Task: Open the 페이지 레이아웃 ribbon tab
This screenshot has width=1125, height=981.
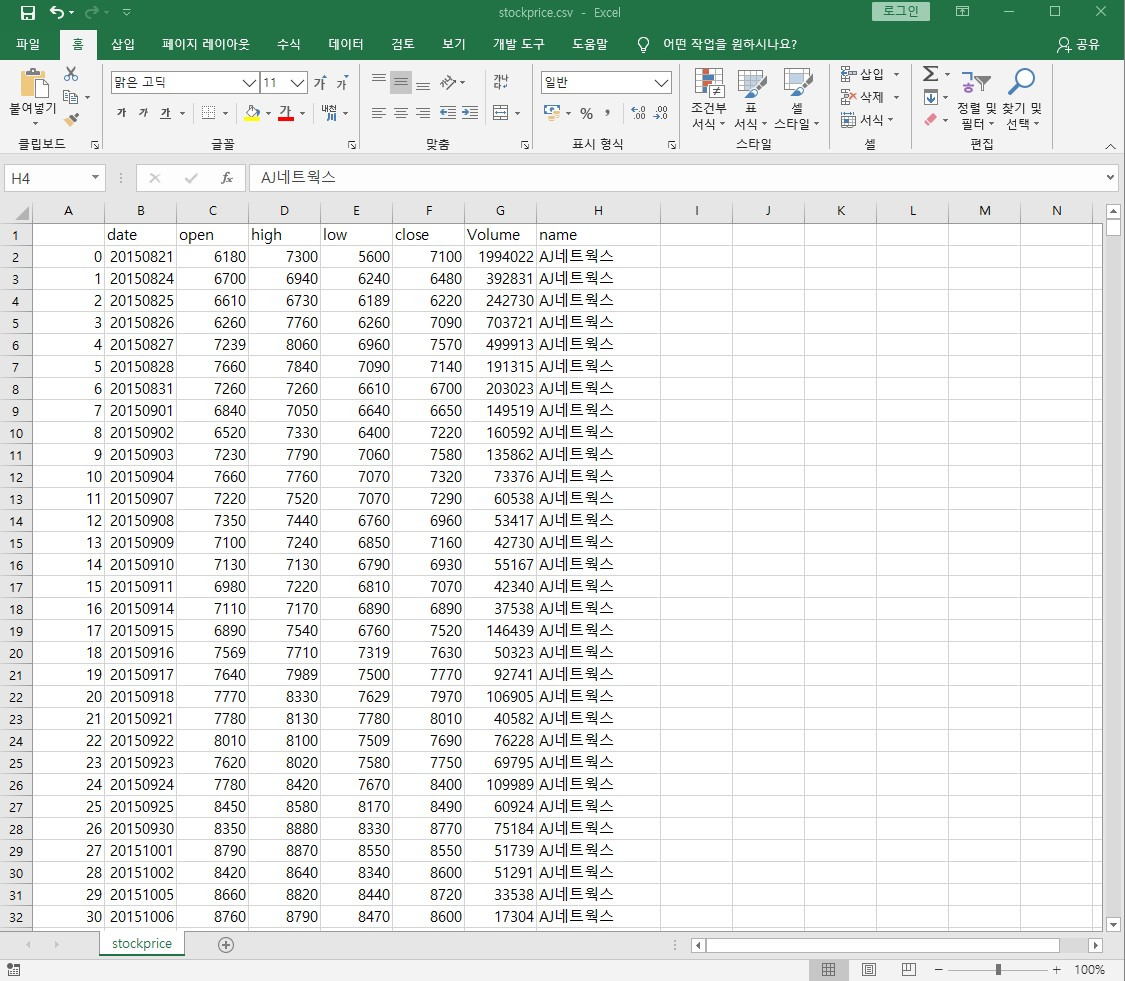Action: pos(205,44)
